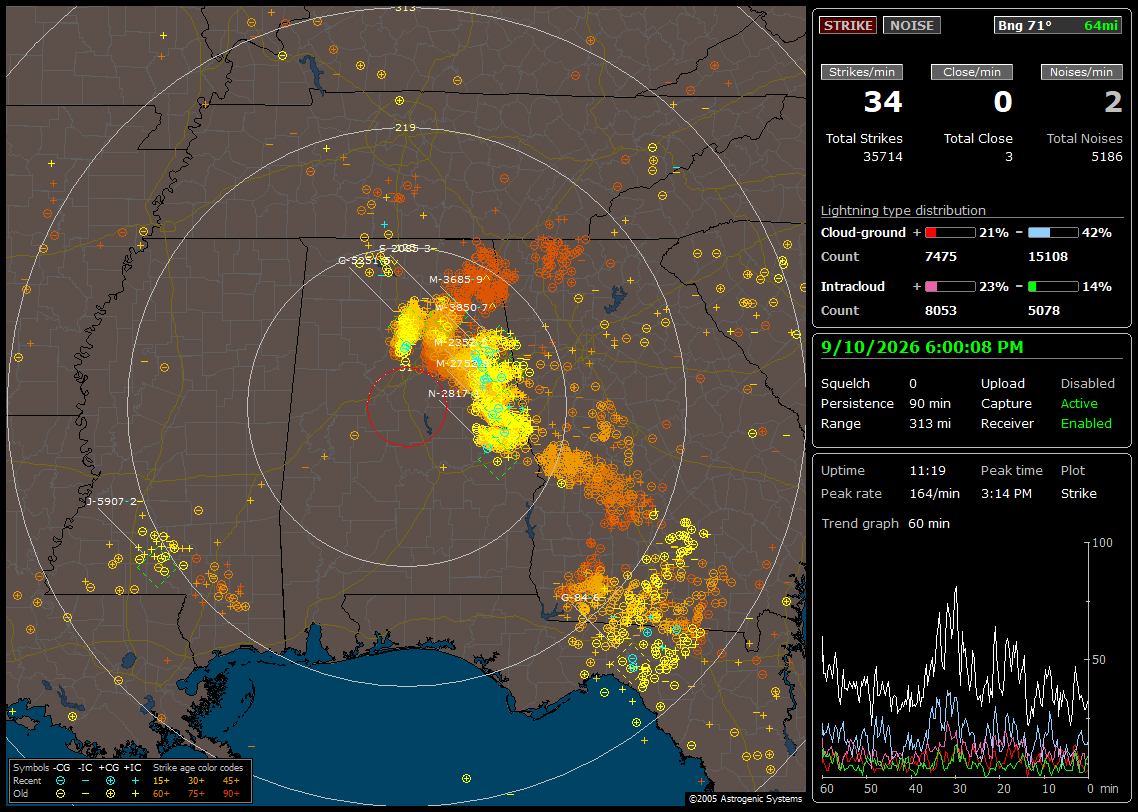Image resolution: width=1138 pixels, height=812 pixels.
Task: Click the NOISE indicator button
Action: pyautogui.click(x=912, y=25)
